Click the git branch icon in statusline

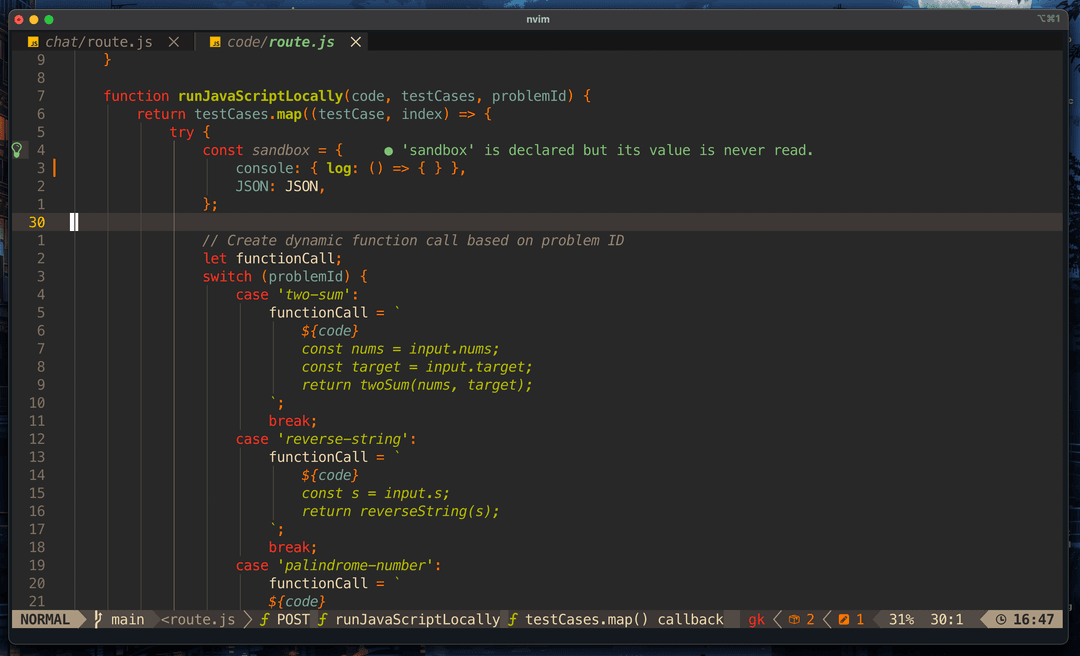pos(98,619)
